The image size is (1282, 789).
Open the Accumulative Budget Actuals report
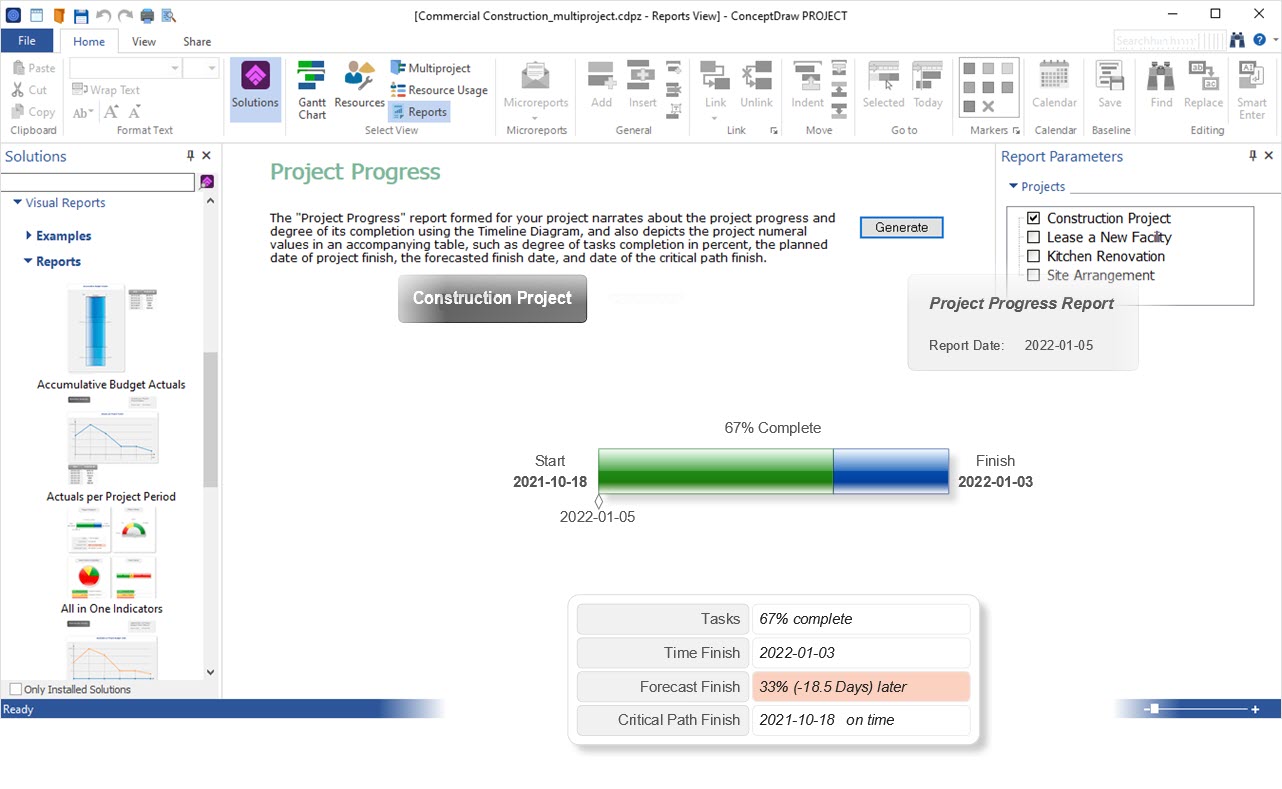(x=111, y=337)
